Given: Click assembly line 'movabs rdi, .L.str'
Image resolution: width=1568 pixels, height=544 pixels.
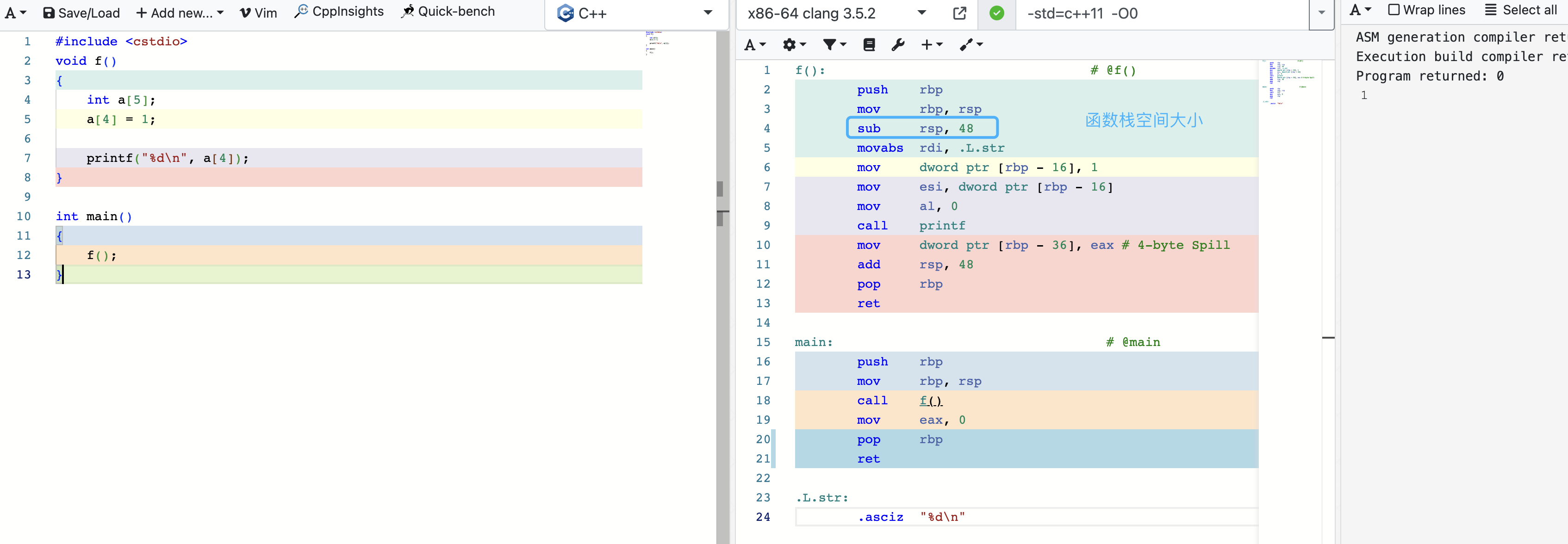Looking at the screenshot, I should [x=931, y=148].
